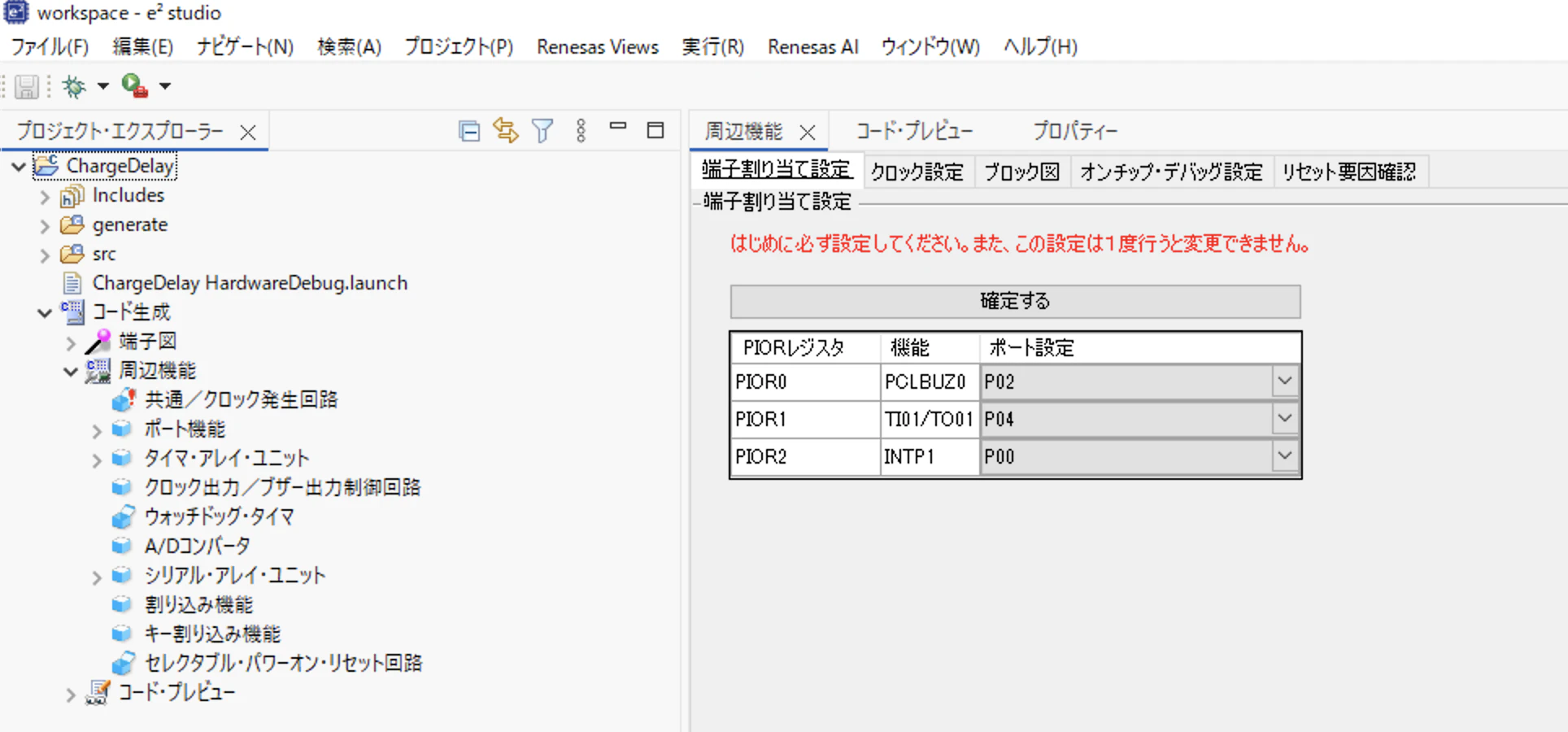Collapse the 周辺機能 tree node
Screen dimensions: 1568x732
coord(71,372)
